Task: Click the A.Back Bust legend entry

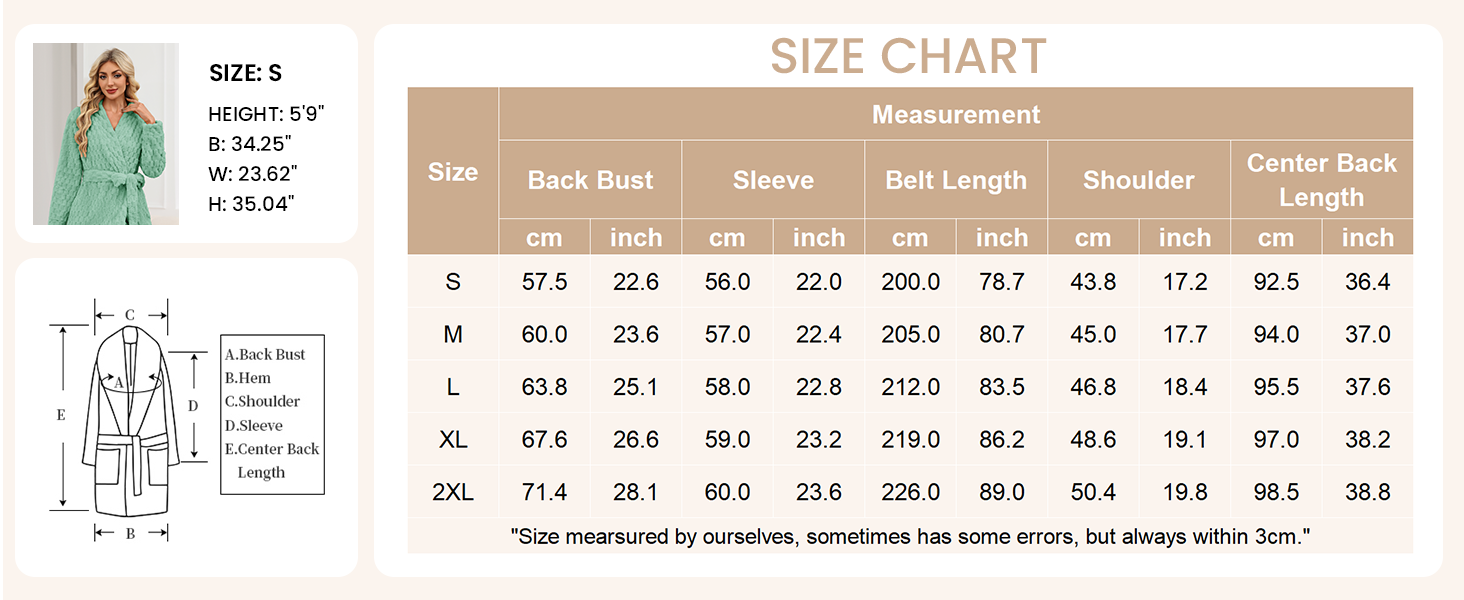Action: point(265,354)
